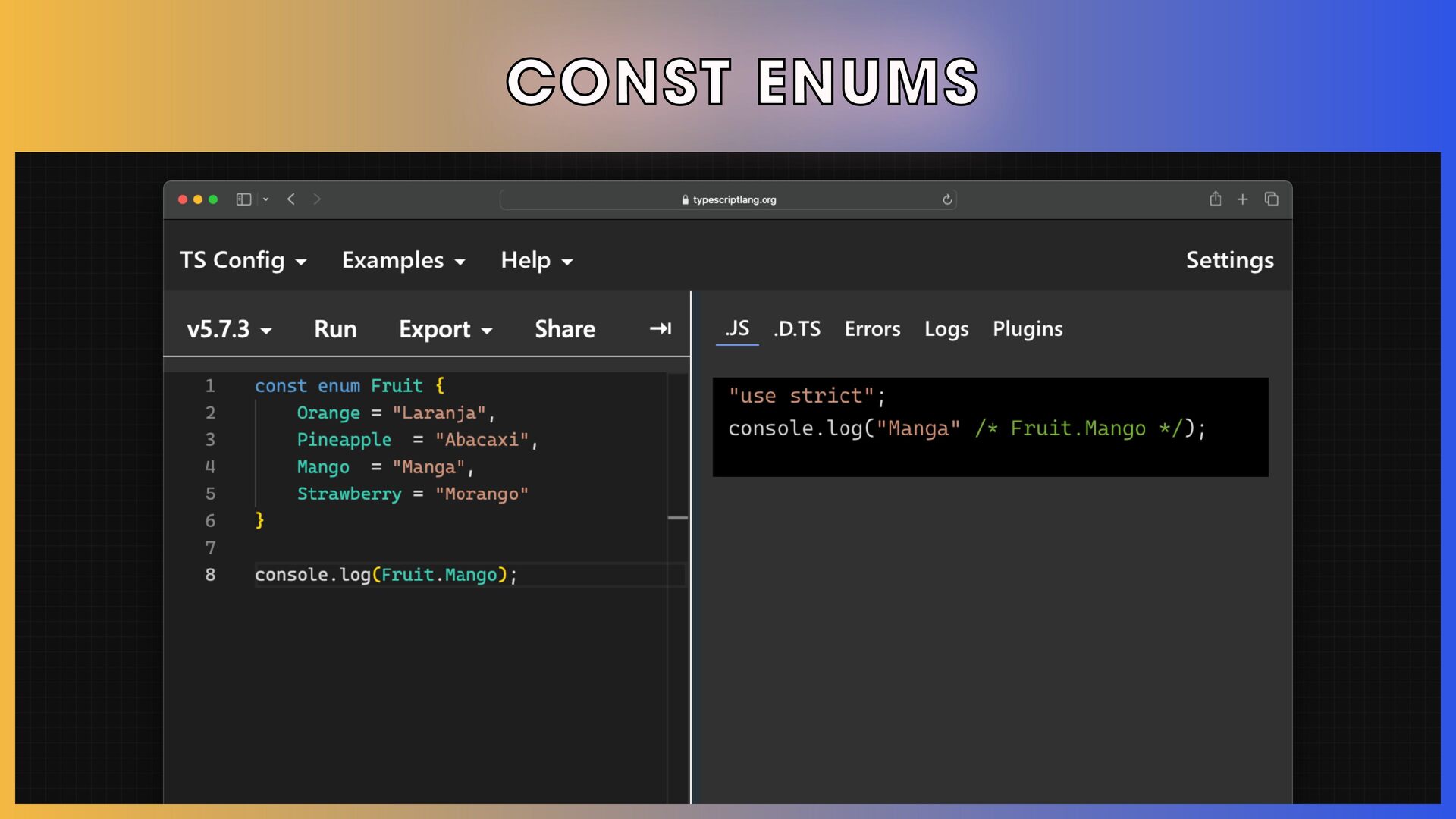Open the v5.7.3 version selector

[229, 329]
